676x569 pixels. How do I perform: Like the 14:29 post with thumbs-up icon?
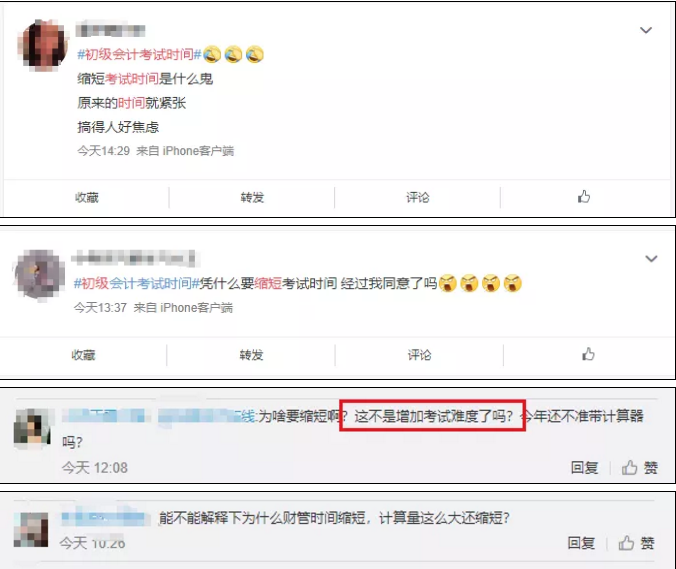pyautogui.click(x=584, y=197)
